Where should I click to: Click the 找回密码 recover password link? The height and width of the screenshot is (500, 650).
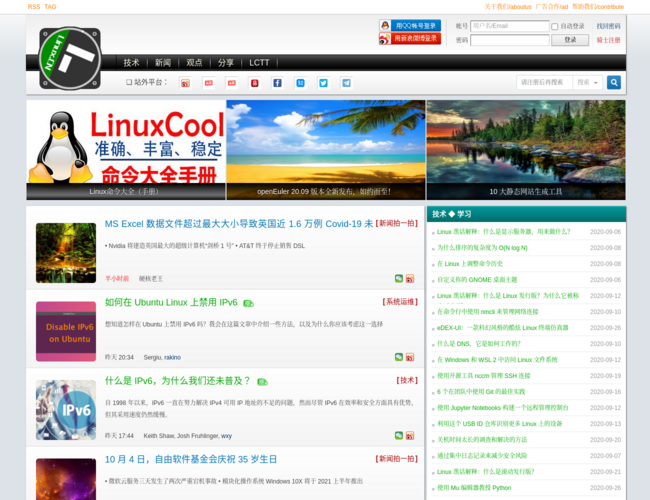(x=609, y=26)
